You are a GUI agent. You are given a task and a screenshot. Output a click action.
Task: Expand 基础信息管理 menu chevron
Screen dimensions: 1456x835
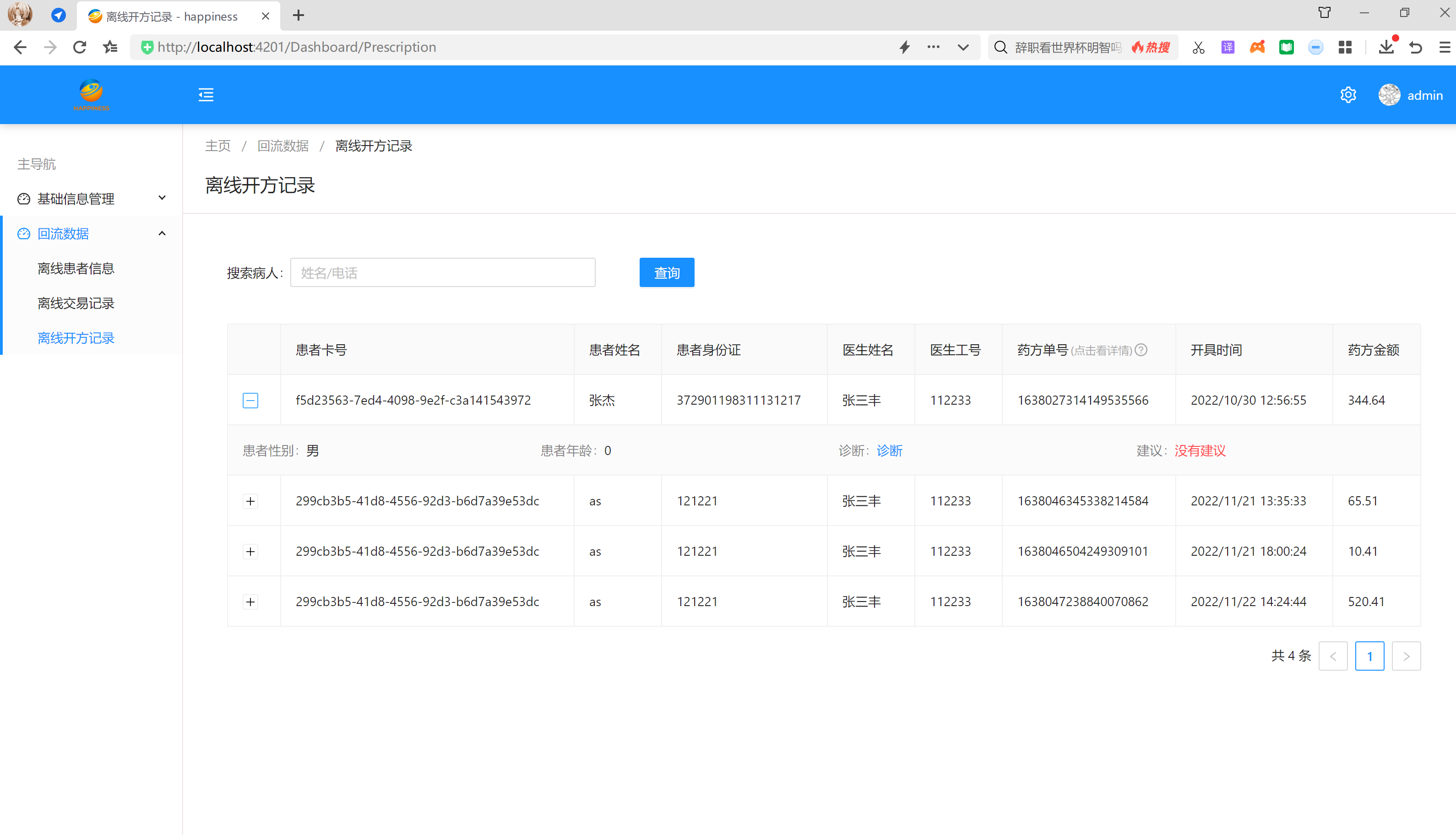coord(162,198)
